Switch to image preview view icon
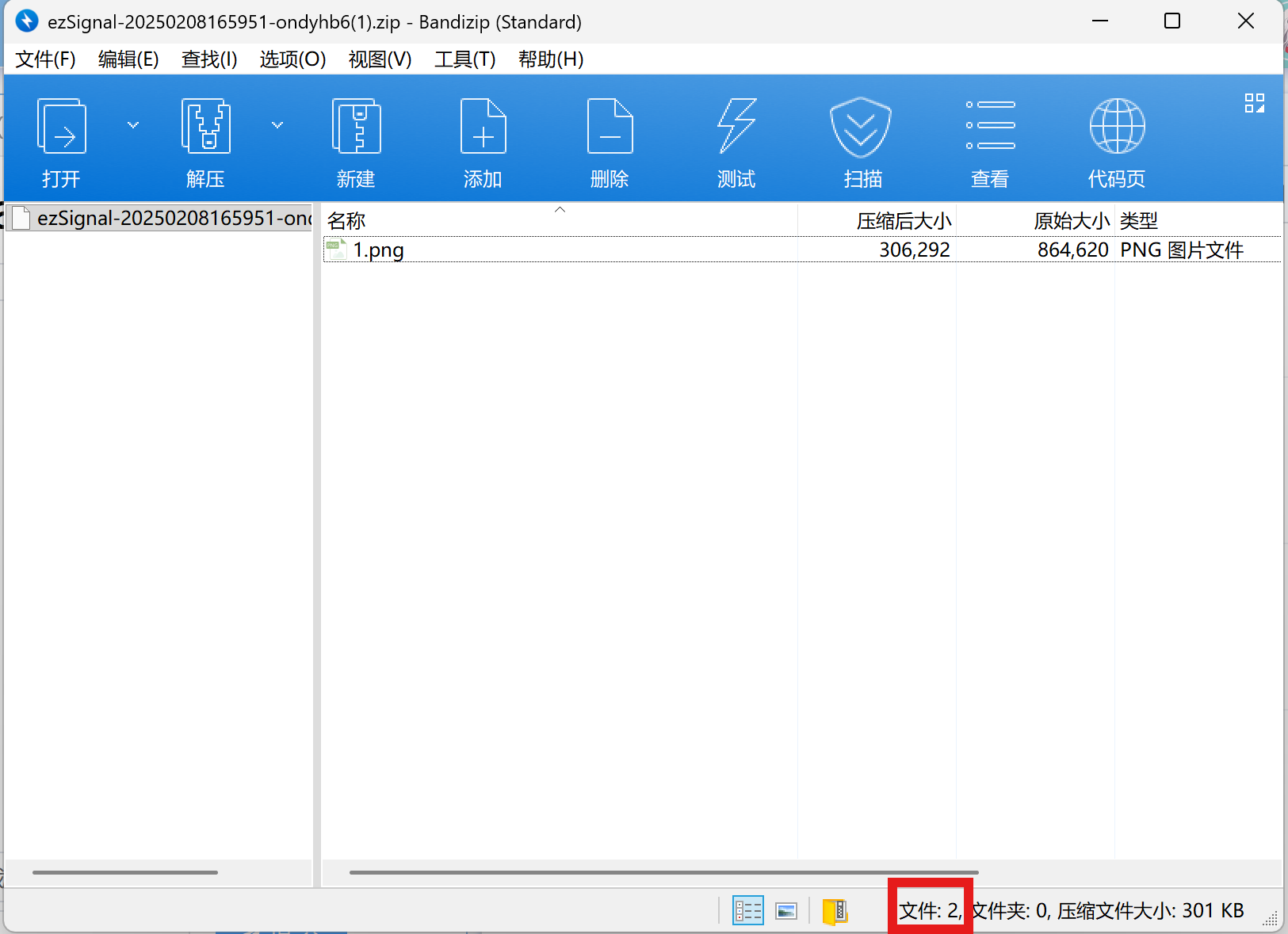This screenshot has height=934, width=1288. 786,911
